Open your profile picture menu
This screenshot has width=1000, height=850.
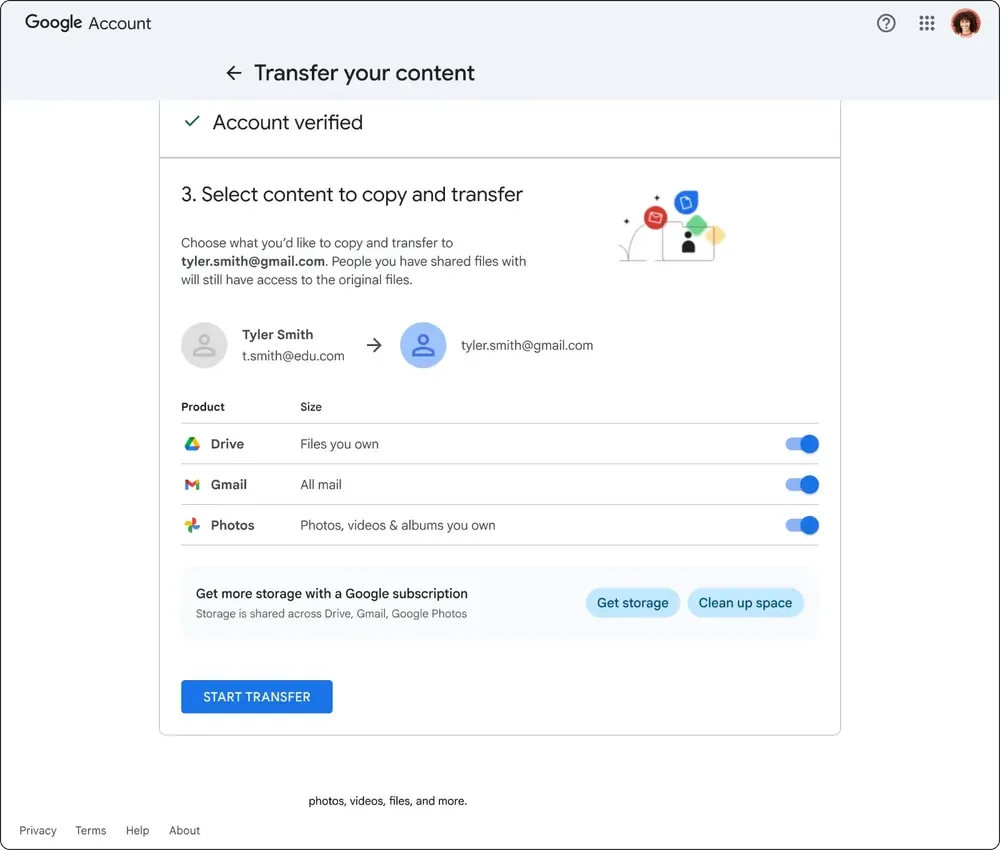point(964,22)
